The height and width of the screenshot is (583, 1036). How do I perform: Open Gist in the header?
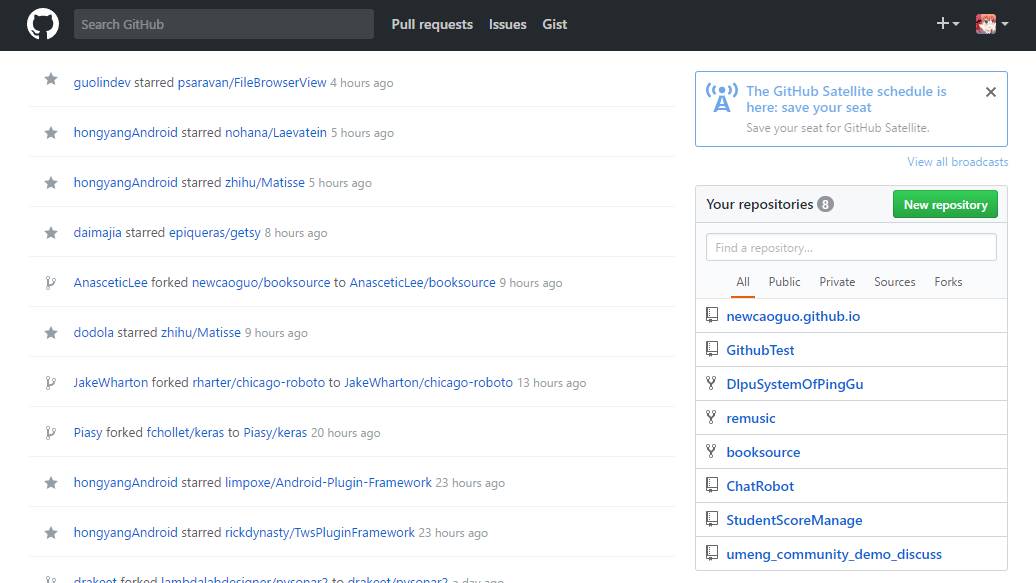coord(554,24)
